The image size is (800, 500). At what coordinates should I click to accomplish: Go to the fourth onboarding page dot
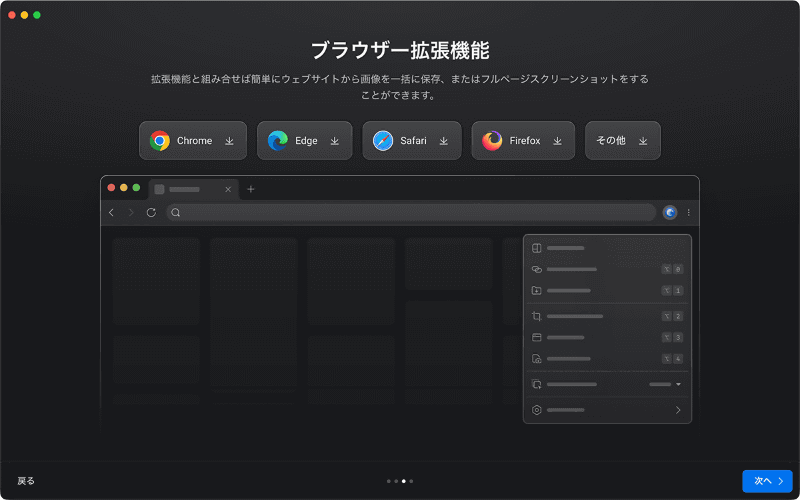coord(411,481)
